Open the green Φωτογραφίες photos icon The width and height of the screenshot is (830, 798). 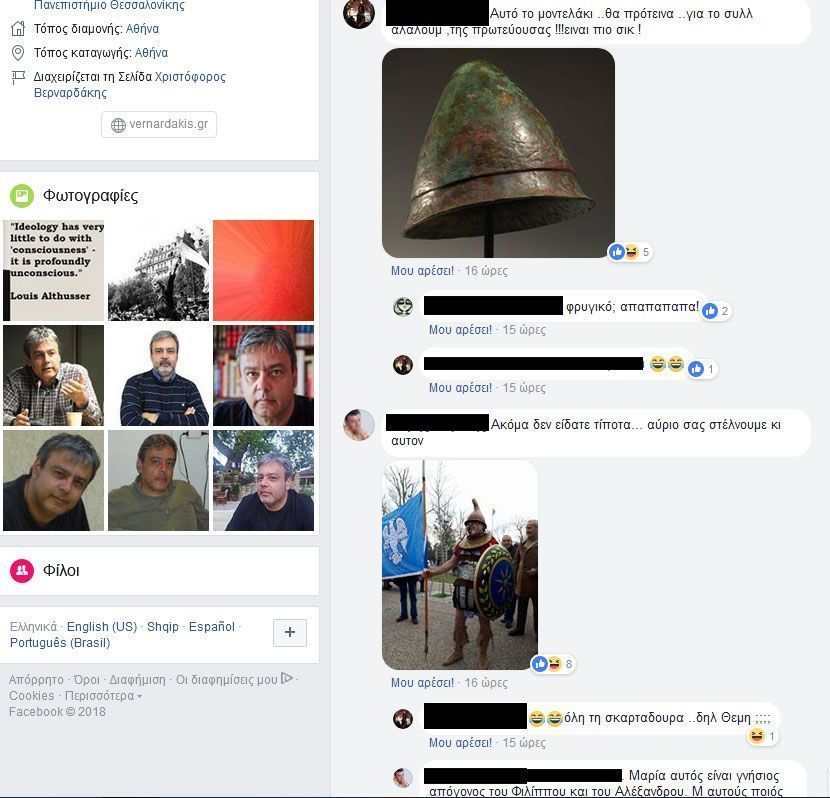[22, 196]
